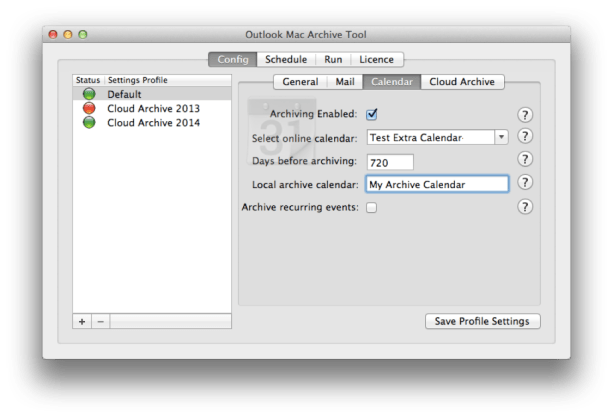Image resolution: width=613 pixels, height=418 pixels.
Task: Click the Days before archiving field
Action: [x=390, y=162]
